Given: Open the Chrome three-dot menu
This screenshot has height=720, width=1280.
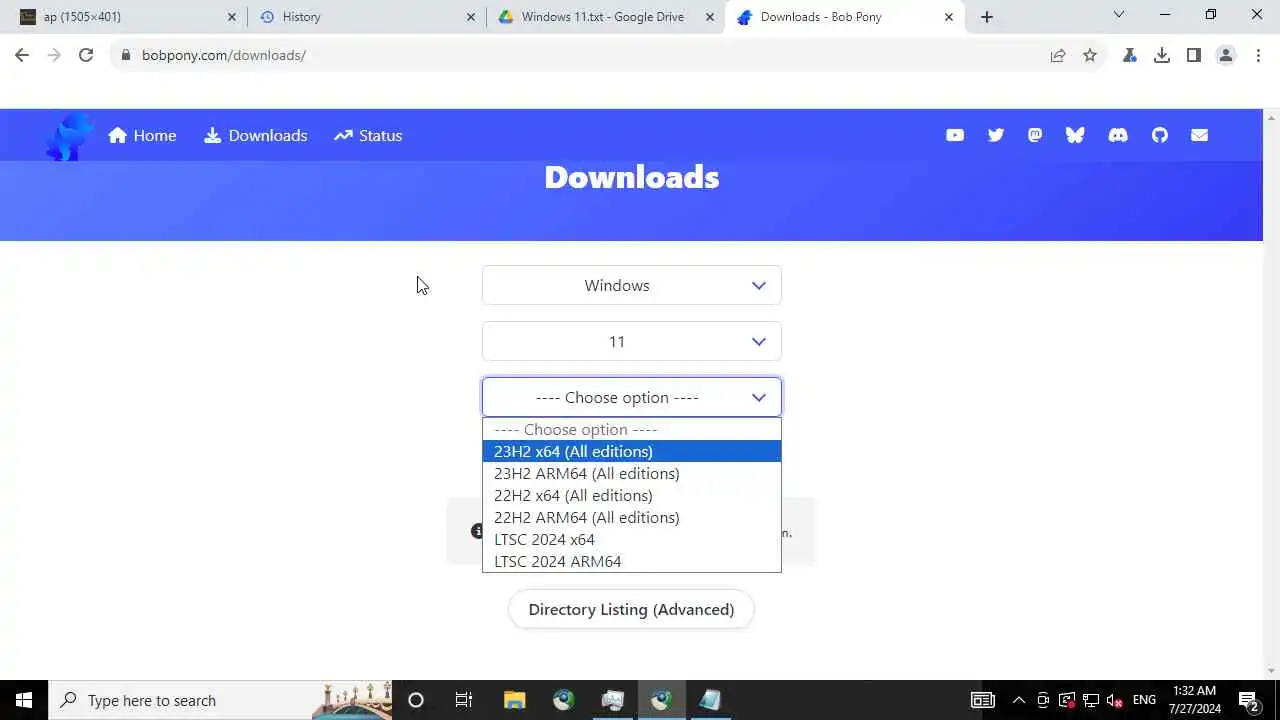Looking at the screenshot, I should tap(1258, 55).
